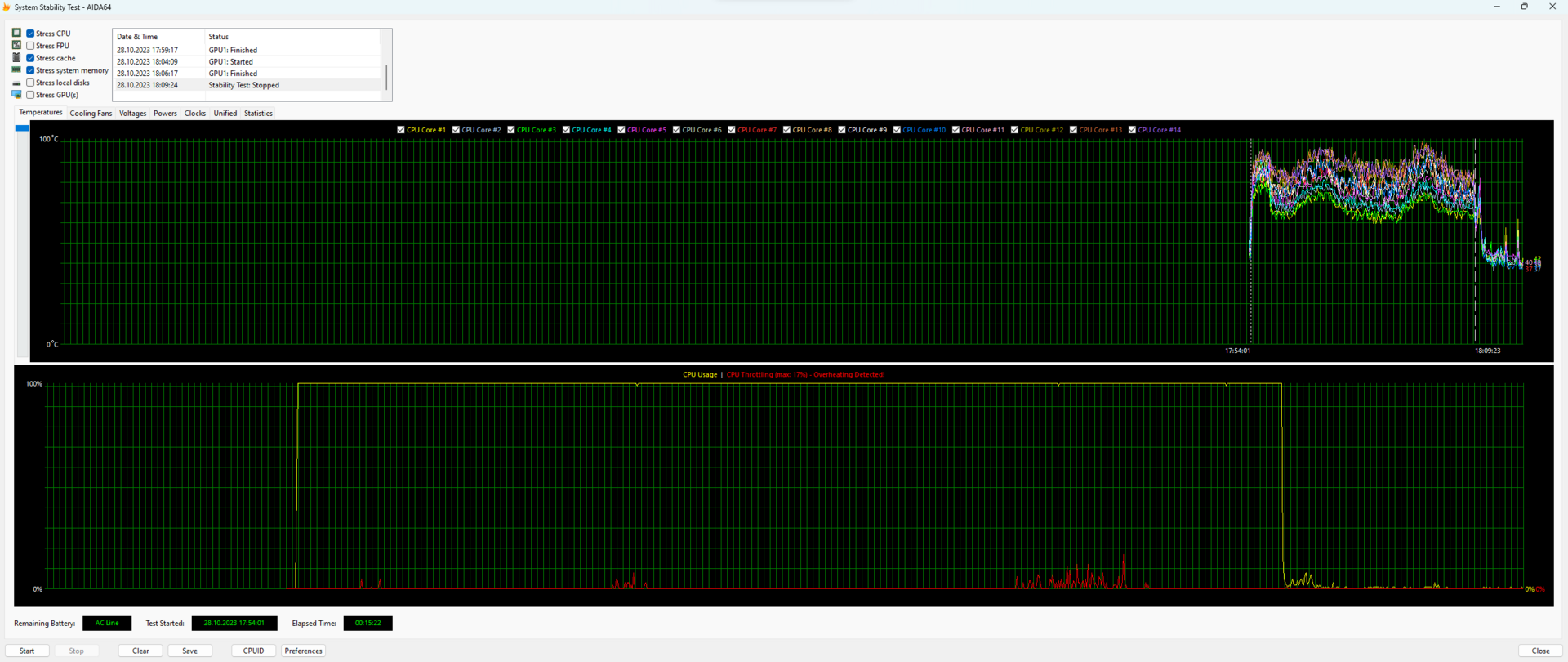This screenshot has height=662, width=1568.
Task: Toggle CPU Core #4 graph checkbox
Action: click(566, 130)
